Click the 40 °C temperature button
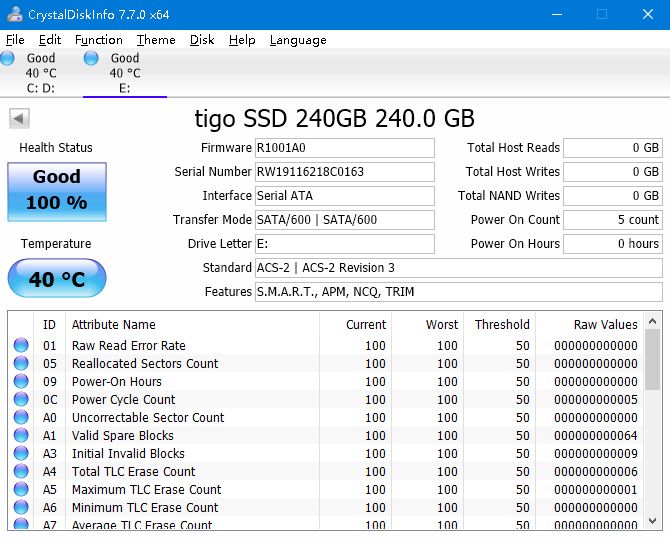 coord(57,278)
